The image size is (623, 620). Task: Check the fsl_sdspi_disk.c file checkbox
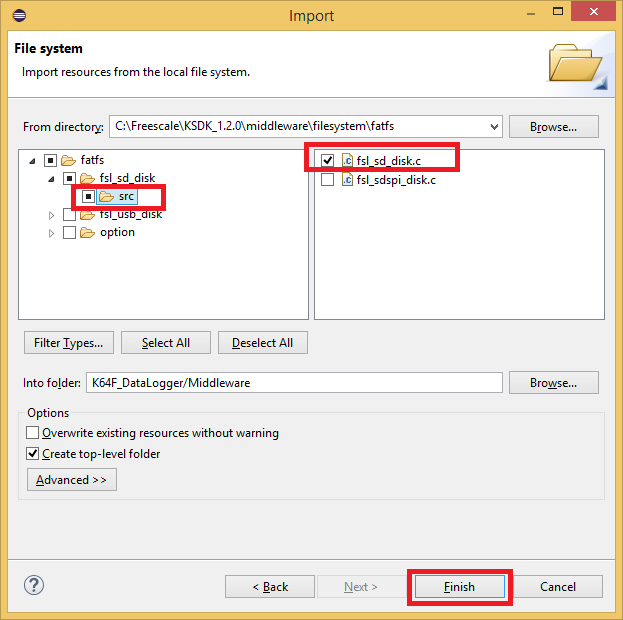pos(328,180)
